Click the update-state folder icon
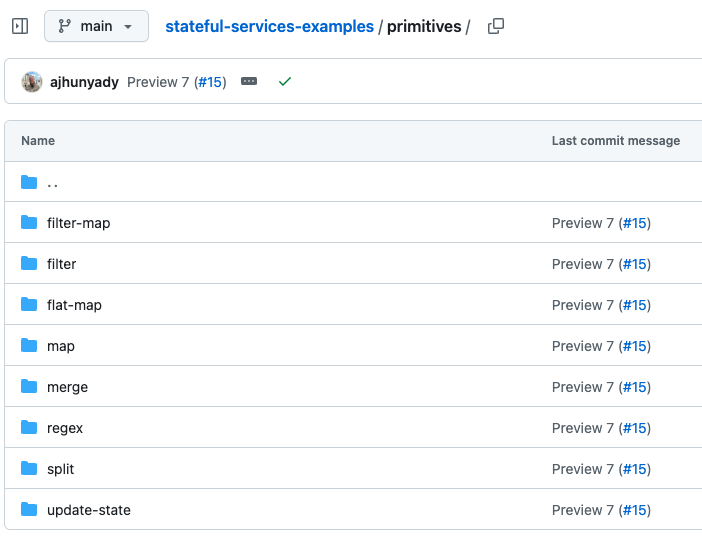 click(x=29, y=510)
